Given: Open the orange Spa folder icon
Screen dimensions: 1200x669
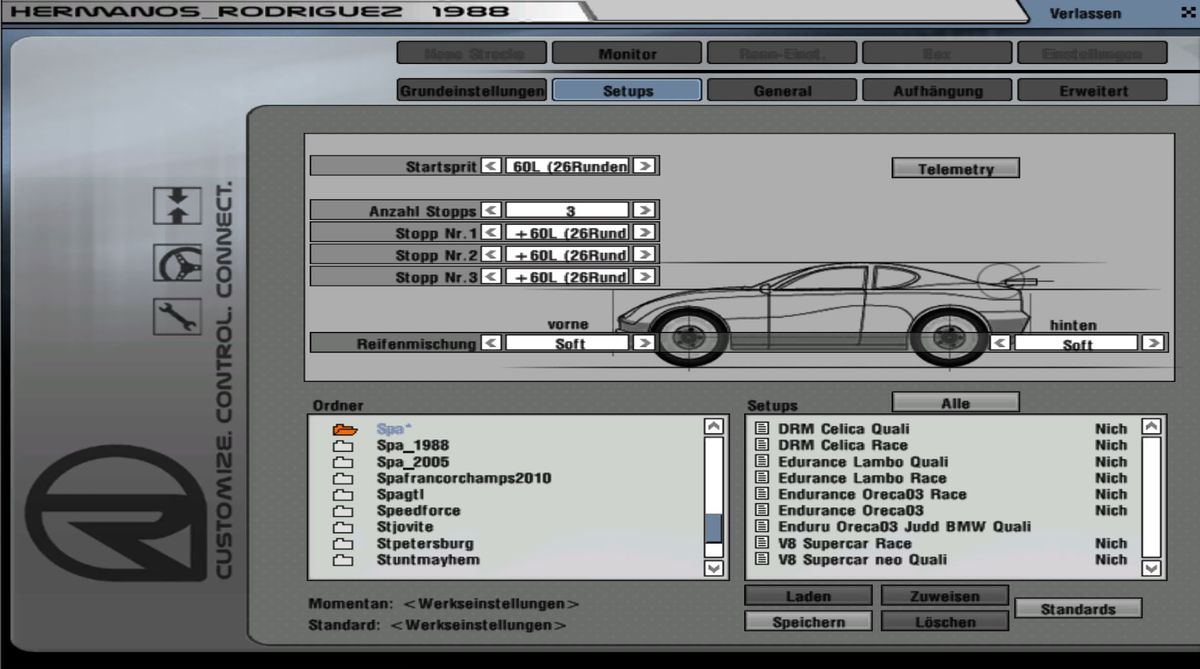Looking at the screenshot, I should click(x=345, y=430).
